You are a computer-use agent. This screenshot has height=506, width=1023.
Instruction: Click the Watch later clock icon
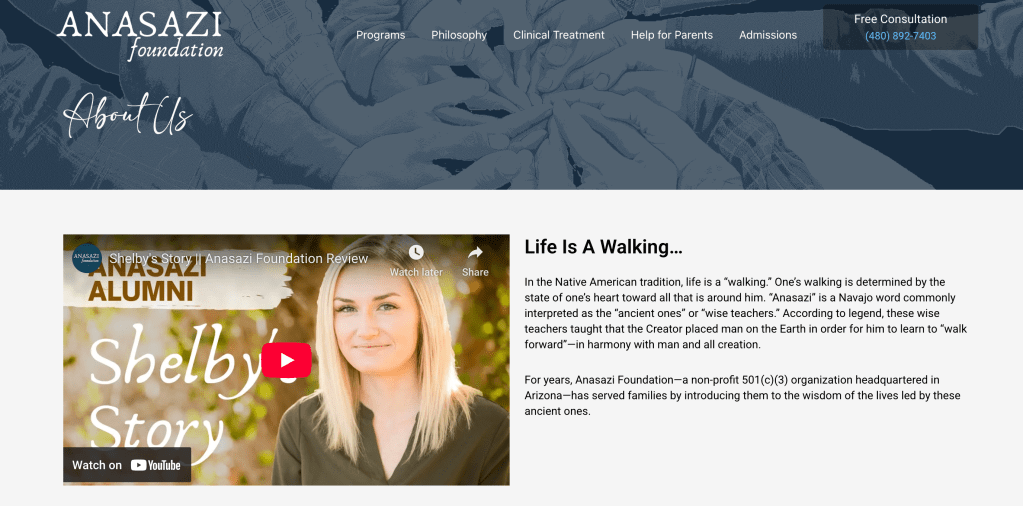[416, 252]
